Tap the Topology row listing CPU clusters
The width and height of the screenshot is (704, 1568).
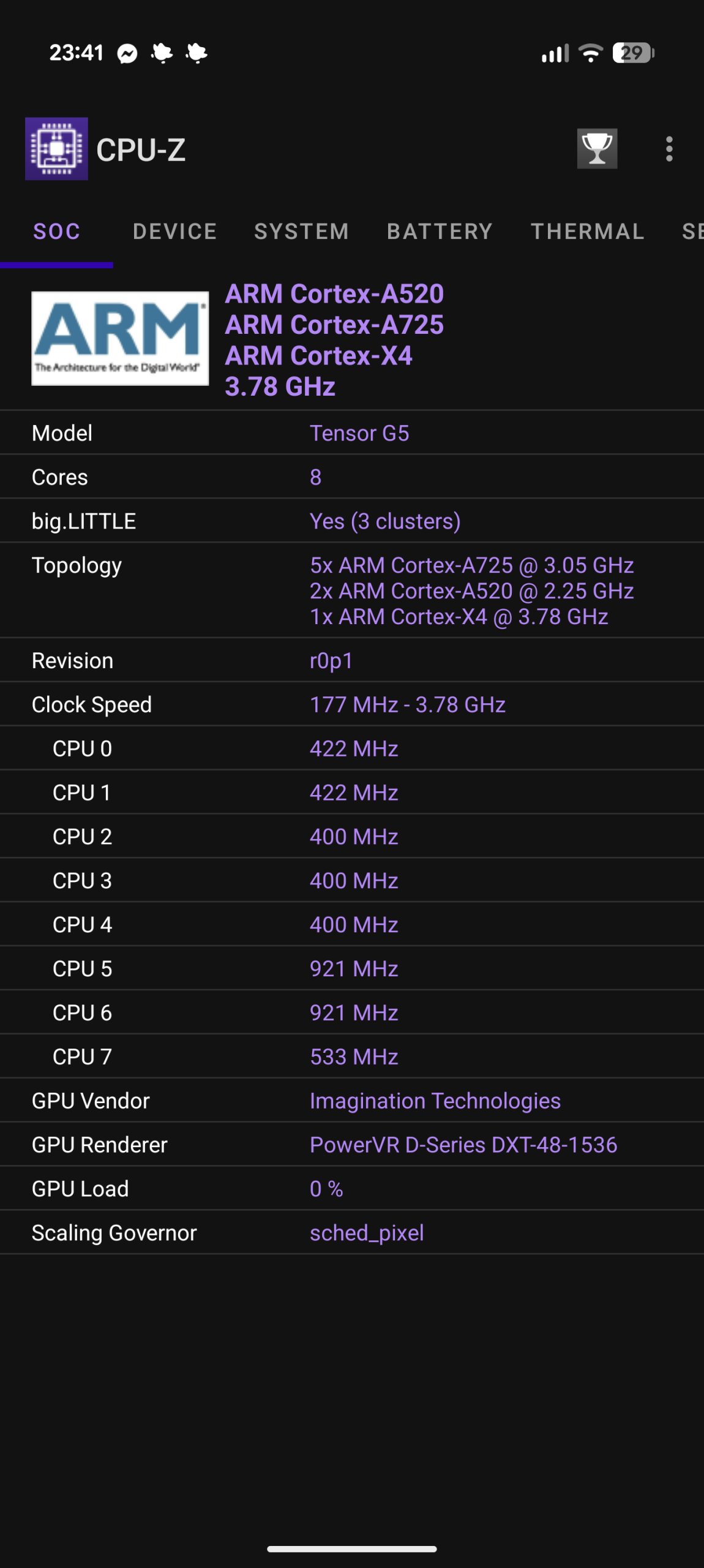point(352,590)
